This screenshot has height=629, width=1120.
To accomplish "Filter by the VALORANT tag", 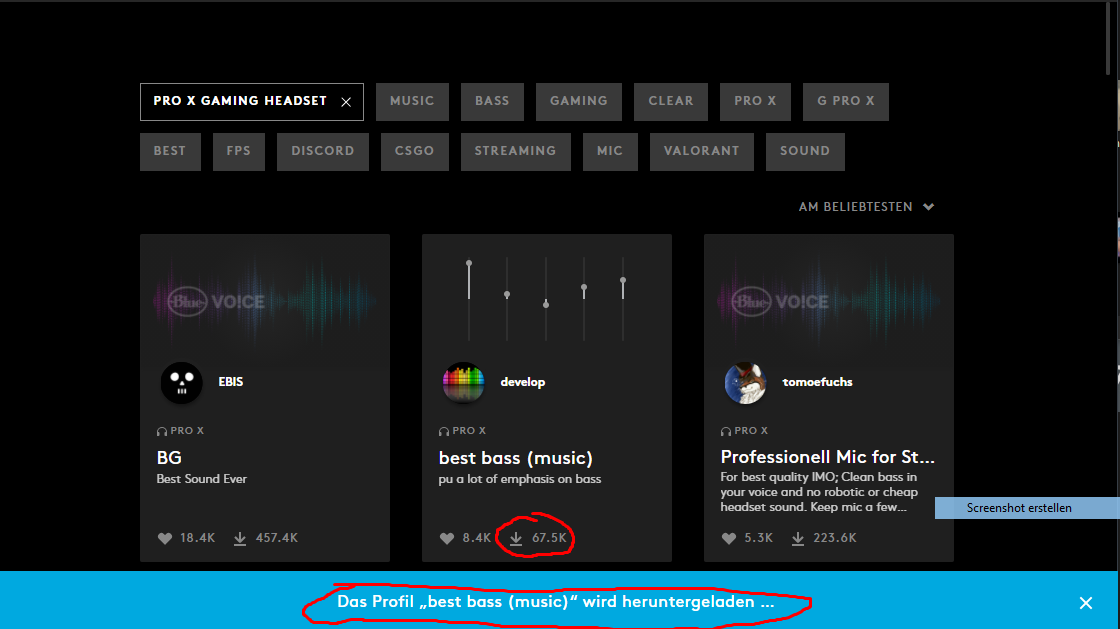I will 701,151.
